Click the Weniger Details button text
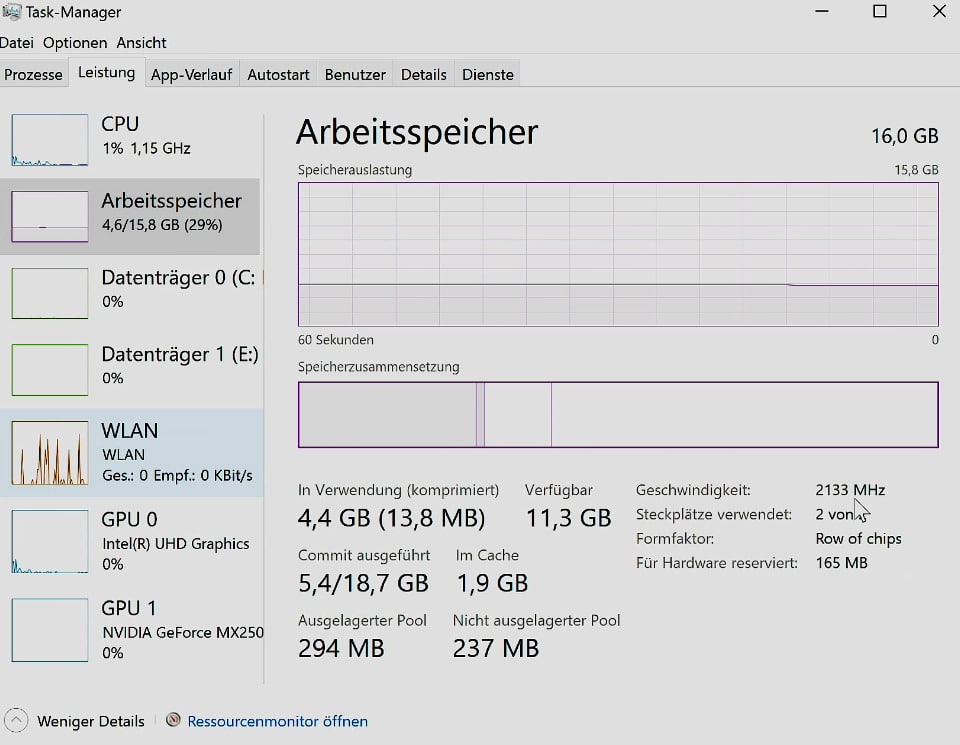 (91, 721)
